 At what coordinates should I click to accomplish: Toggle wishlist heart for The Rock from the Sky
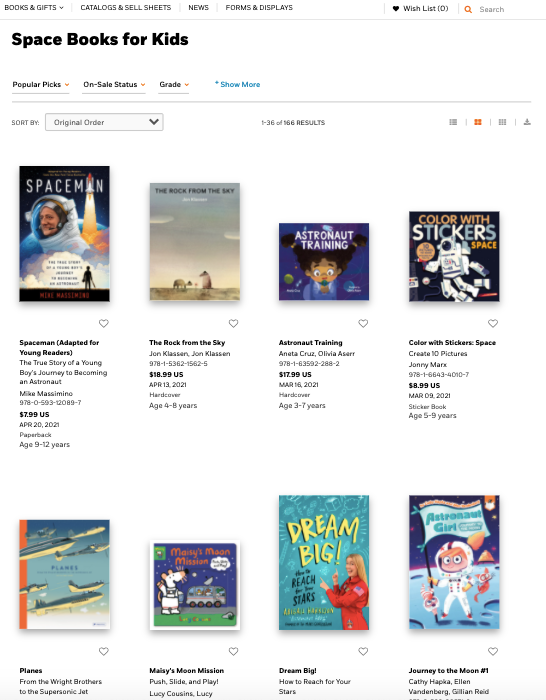[x=233, y=323]
